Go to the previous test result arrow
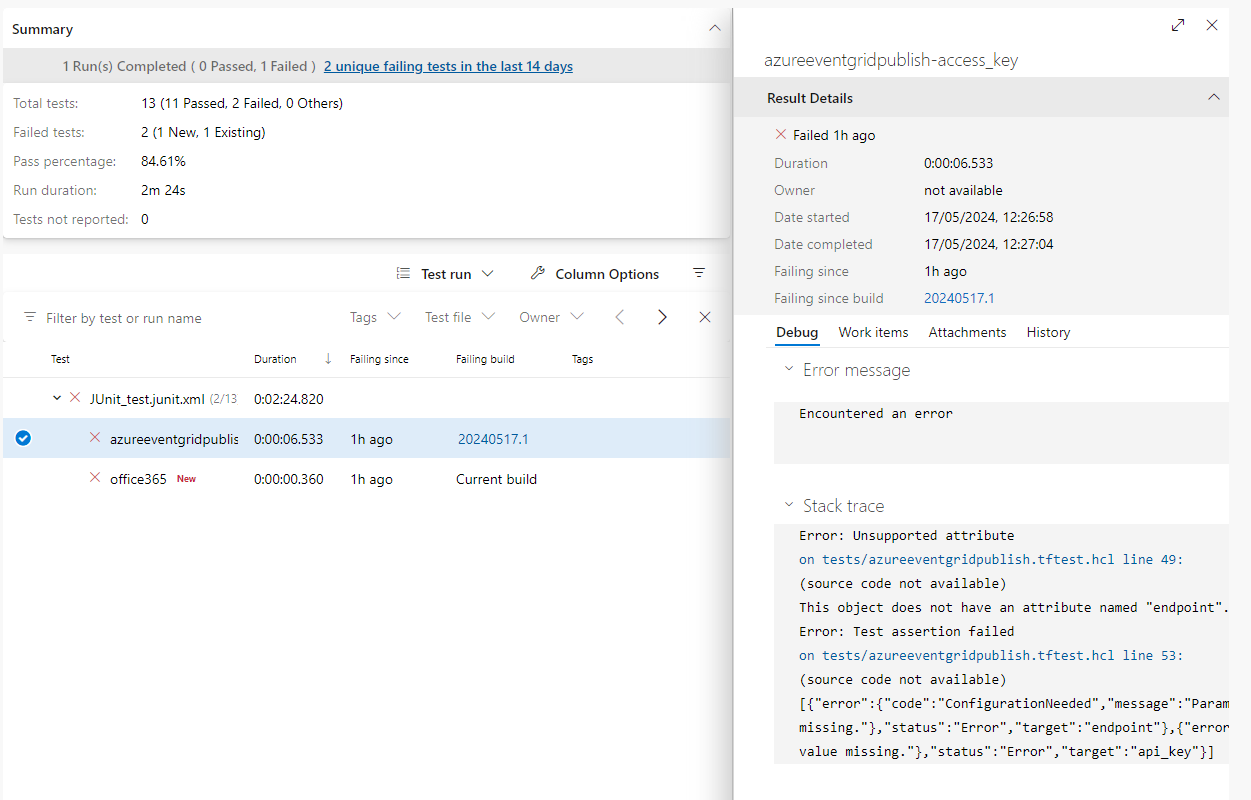Viewport: 1251px width, 800px height. (620, 318)
